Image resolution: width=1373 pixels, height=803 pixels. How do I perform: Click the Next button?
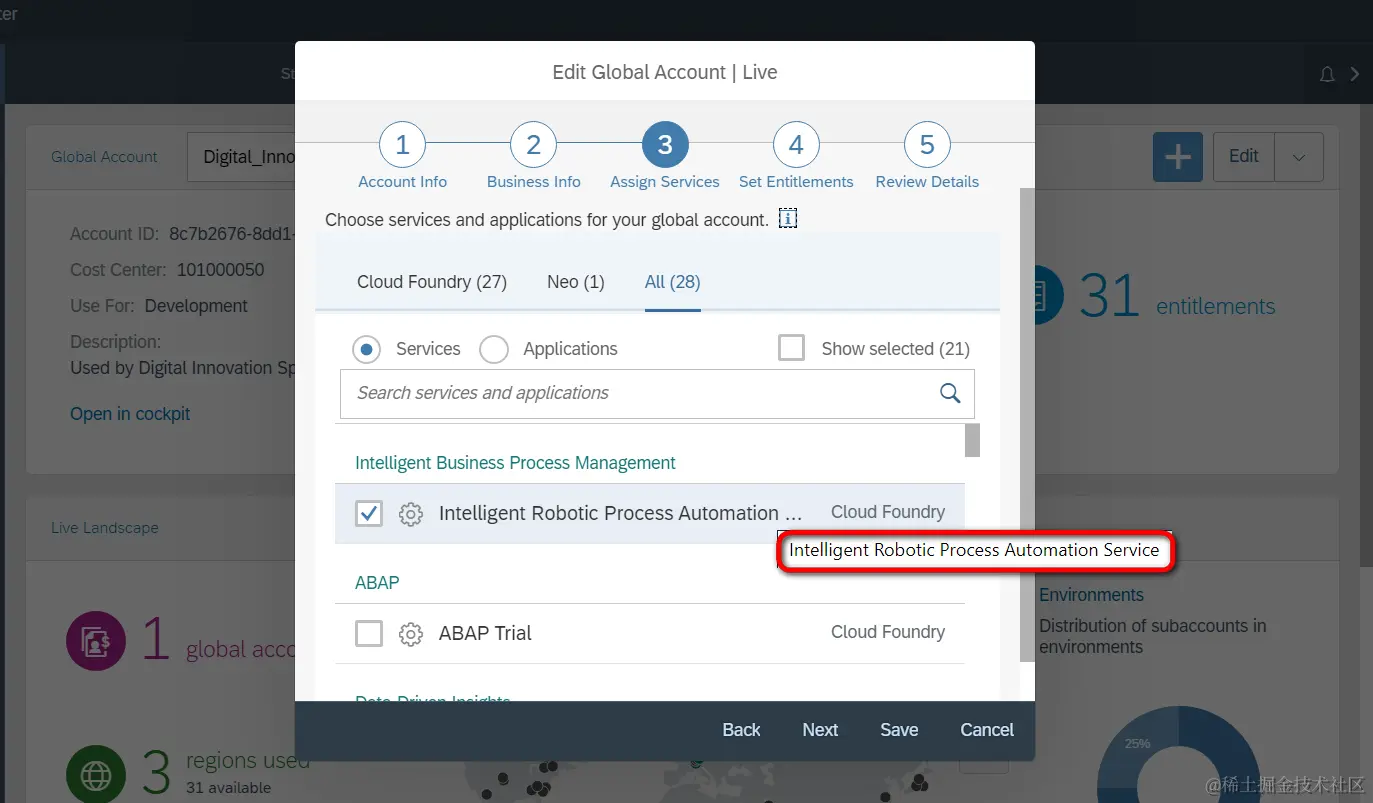[820, 730]
